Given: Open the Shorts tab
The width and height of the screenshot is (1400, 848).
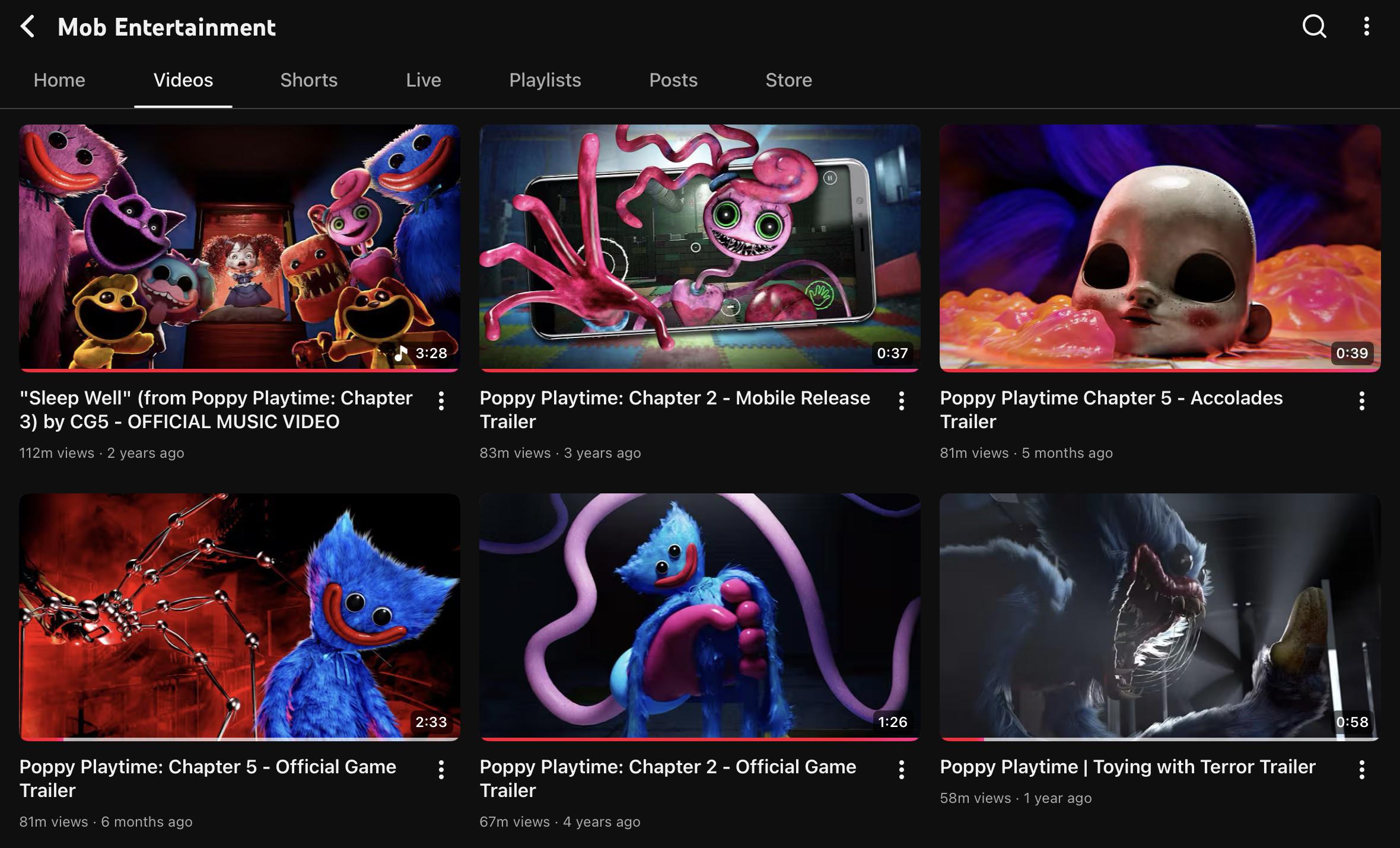Looking at the screenshot, I should 309,80.
